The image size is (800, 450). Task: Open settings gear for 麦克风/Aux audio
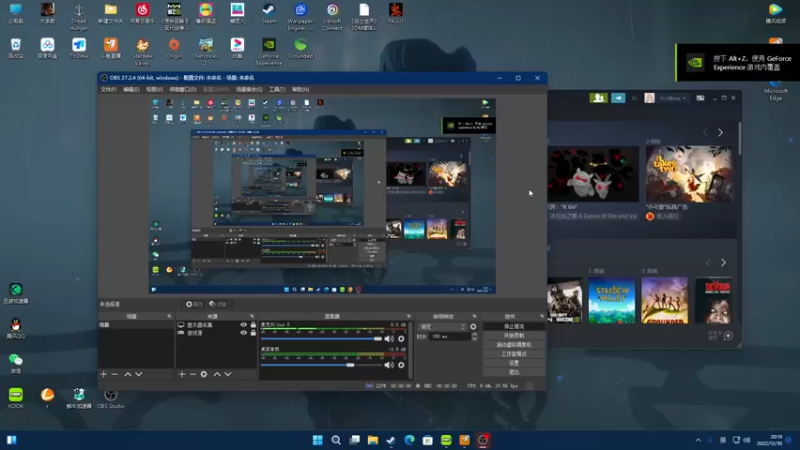[401, 338]
